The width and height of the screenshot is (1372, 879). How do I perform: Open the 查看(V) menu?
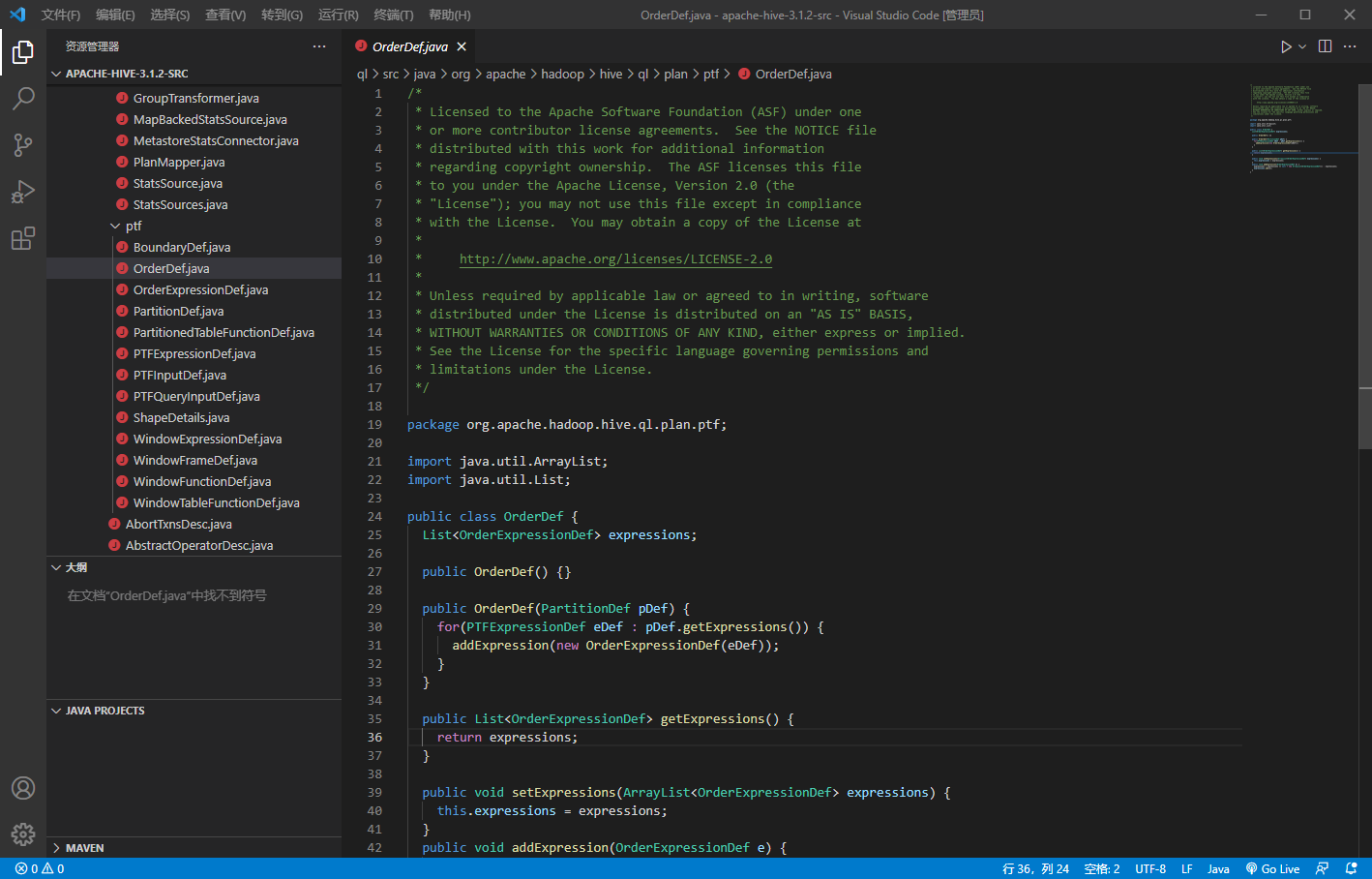point(225,15)
